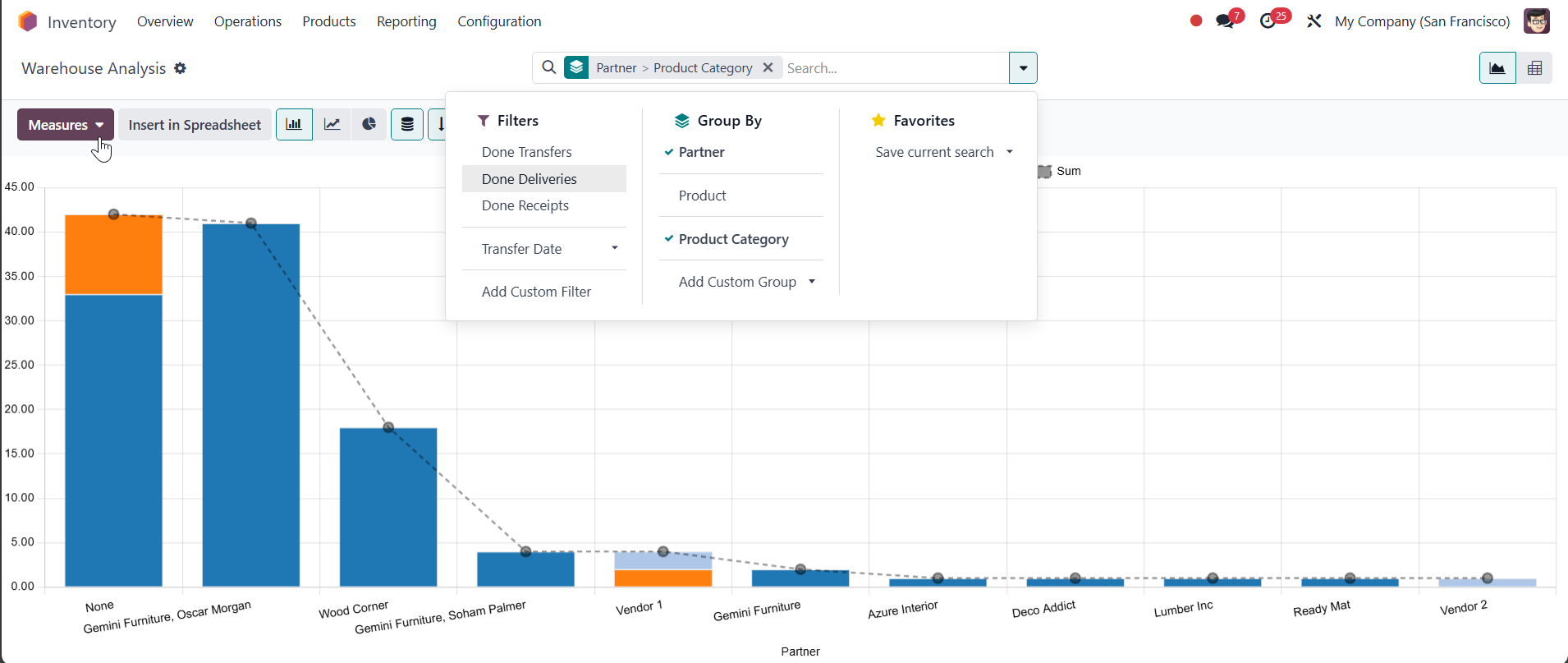
Task: Switch company My Company (San Francisco)
Action: [1422, 21]
